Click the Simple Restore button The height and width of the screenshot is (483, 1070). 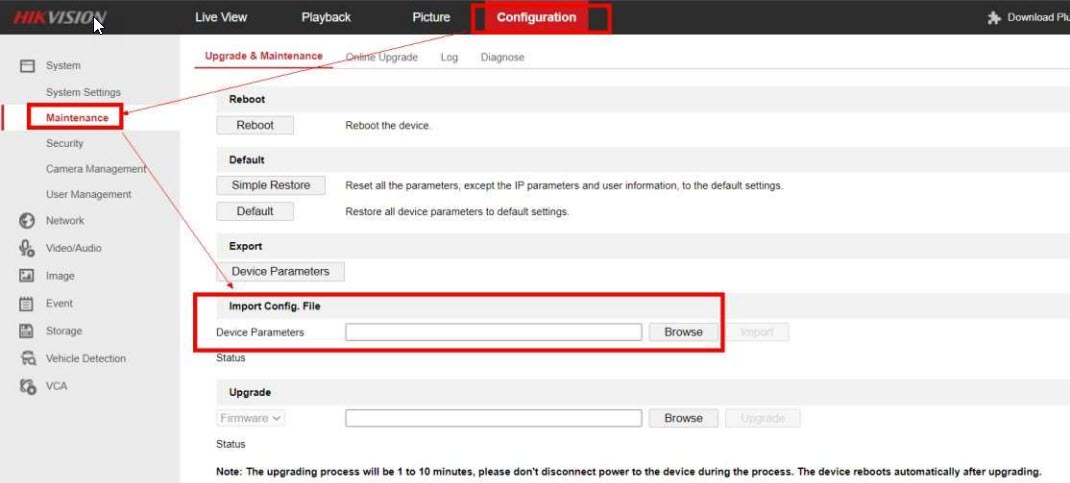(x=271, y=185)
